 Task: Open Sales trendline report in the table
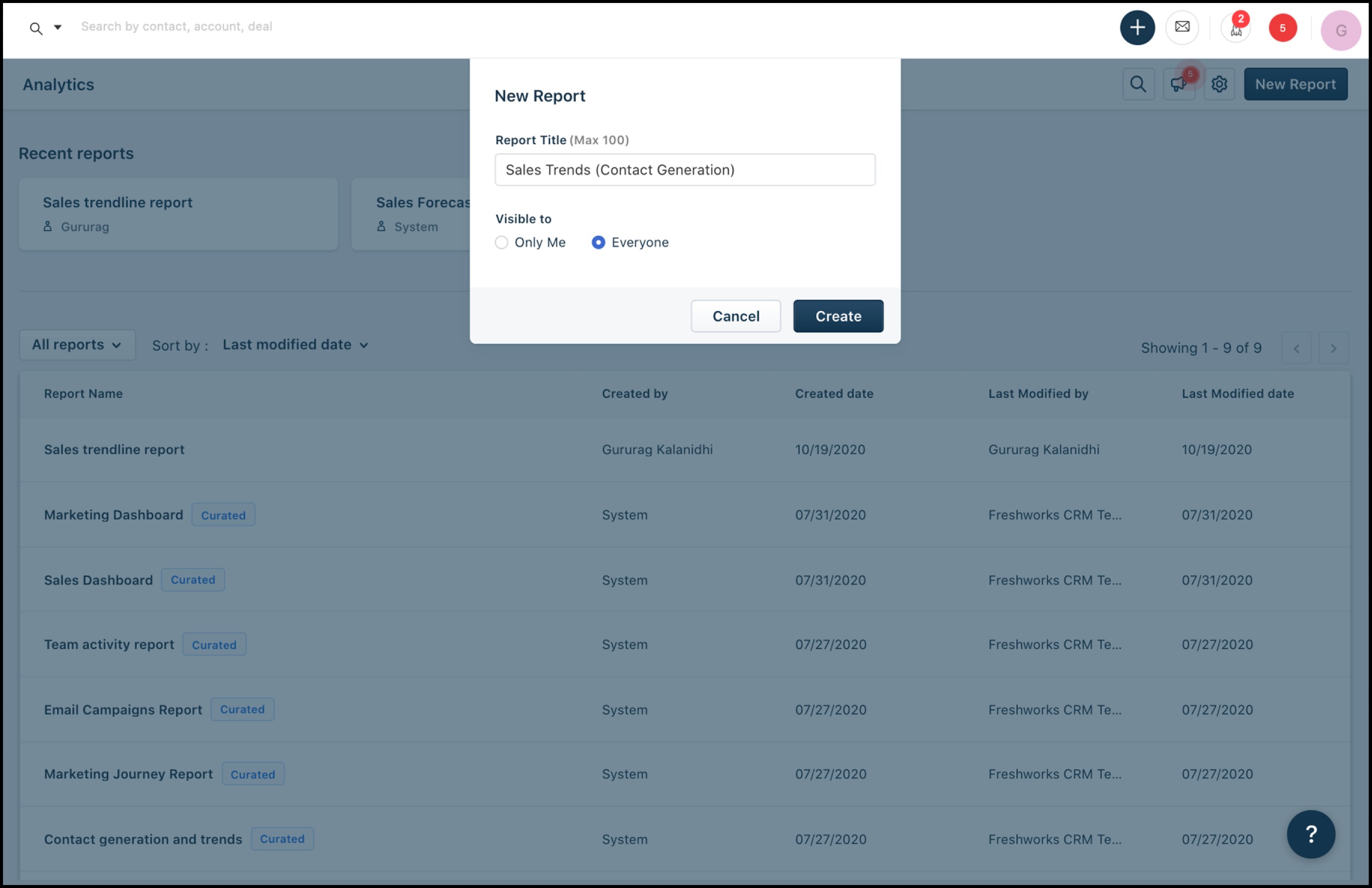tap(114, 449)
